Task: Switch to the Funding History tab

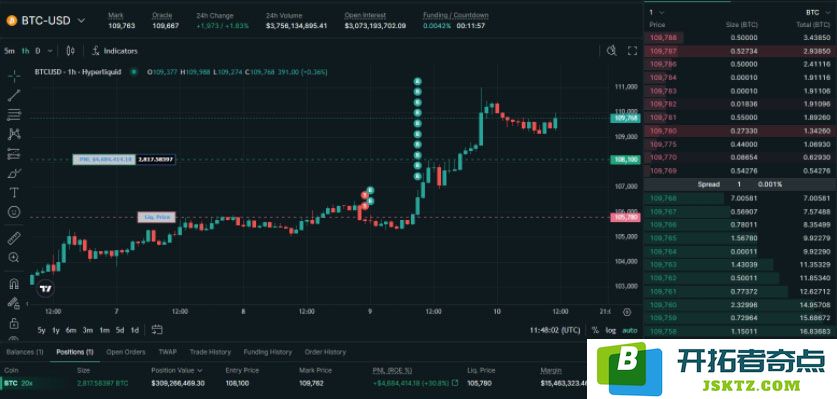Action: pyautogui.click(x=267, y=352)
